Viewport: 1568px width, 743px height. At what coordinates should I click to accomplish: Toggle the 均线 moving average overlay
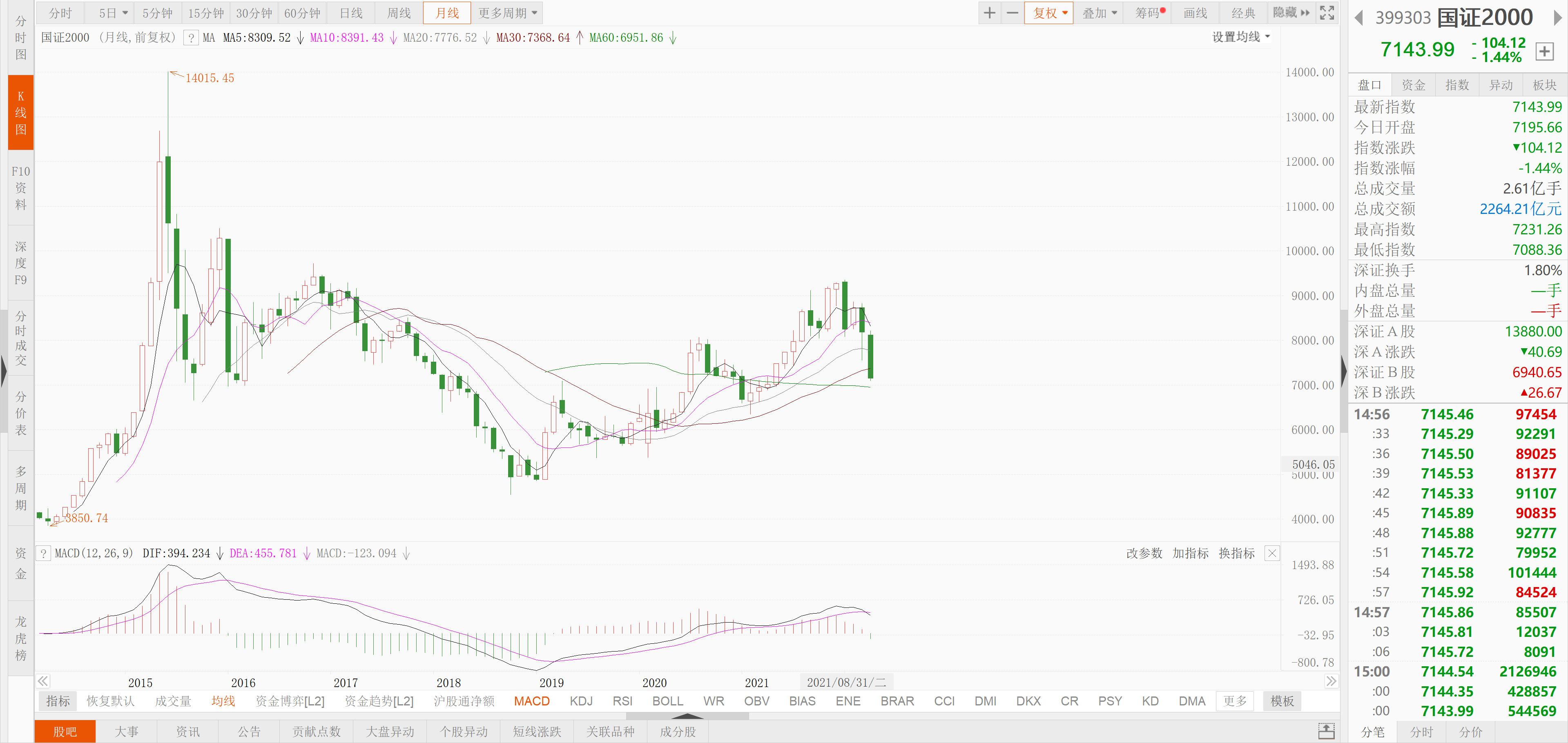pyautogui.click(x=223, y=701)
